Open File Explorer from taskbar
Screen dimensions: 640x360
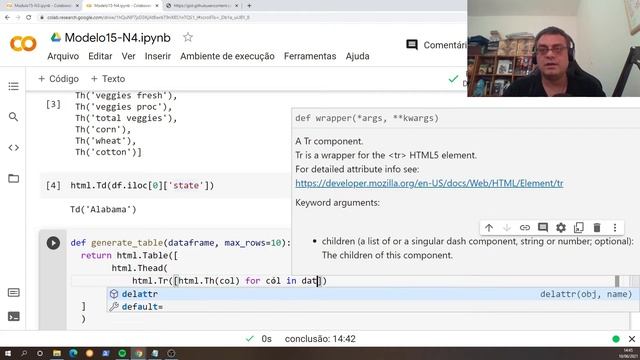tap(57, 353)
